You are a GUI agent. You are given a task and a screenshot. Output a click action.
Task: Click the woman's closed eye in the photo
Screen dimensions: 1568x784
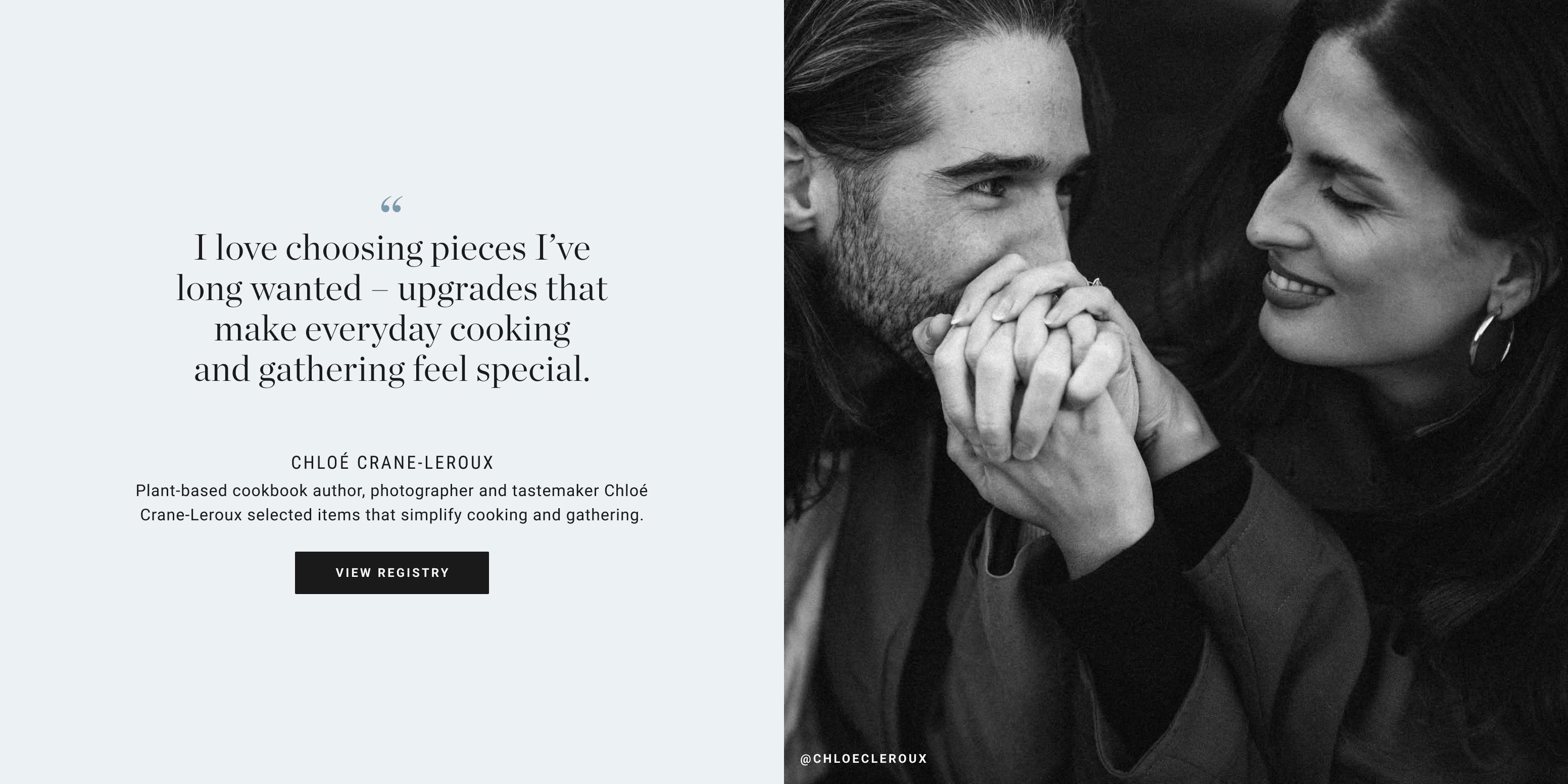tap(1348, 198)
